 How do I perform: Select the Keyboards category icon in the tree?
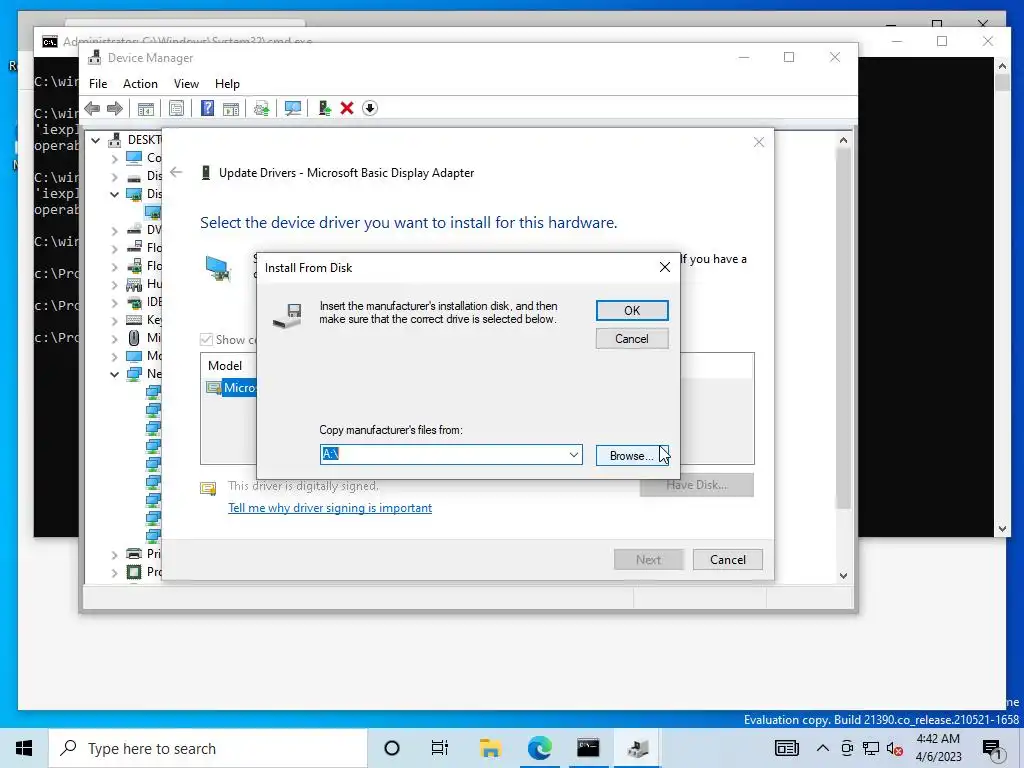pyautogui.click(x=134, y=319)
